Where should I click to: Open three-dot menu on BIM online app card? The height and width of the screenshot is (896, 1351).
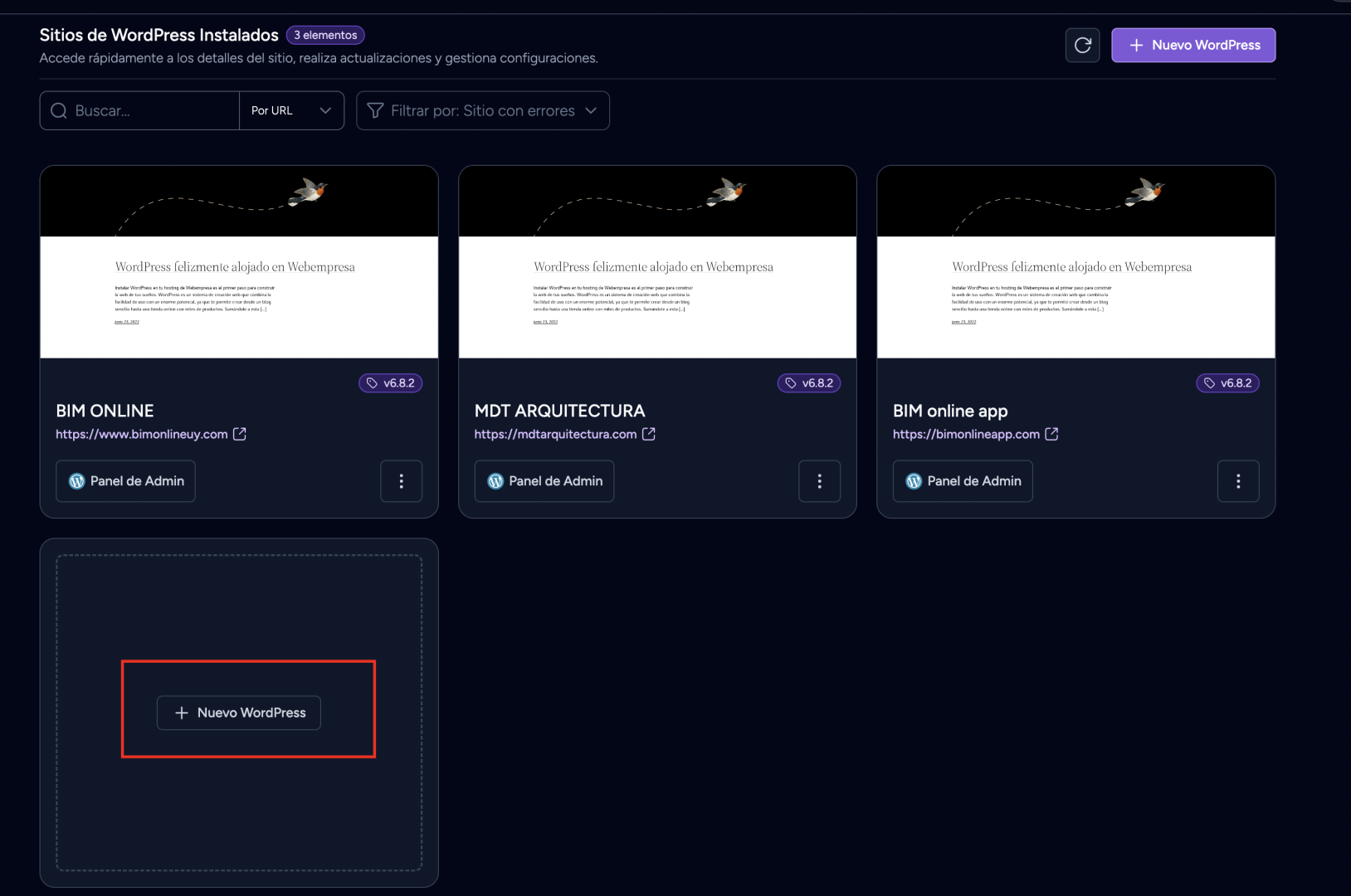[1237, 481]
